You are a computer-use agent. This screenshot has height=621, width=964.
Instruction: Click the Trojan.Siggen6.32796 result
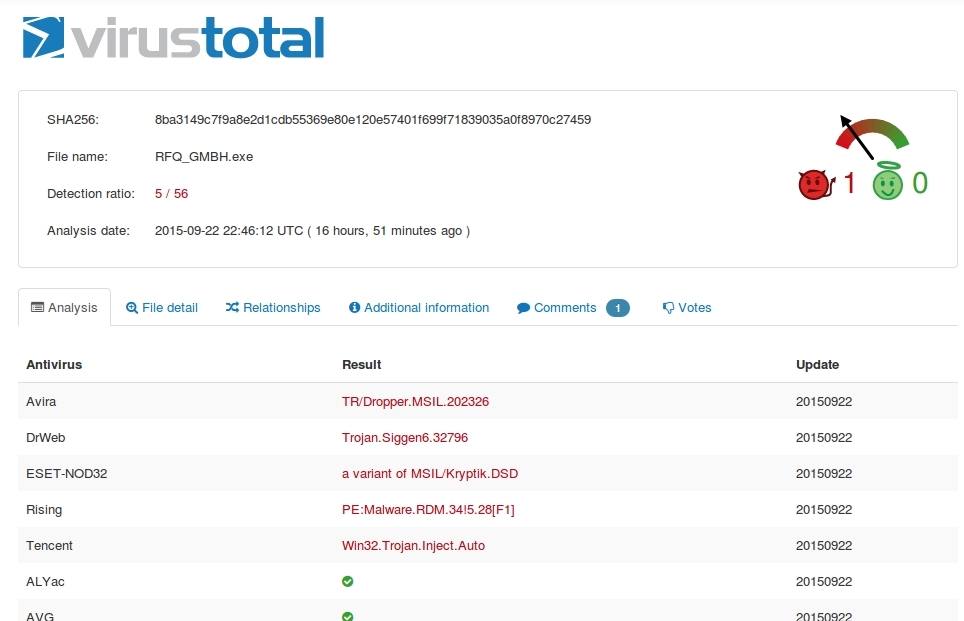pos(405,438)
